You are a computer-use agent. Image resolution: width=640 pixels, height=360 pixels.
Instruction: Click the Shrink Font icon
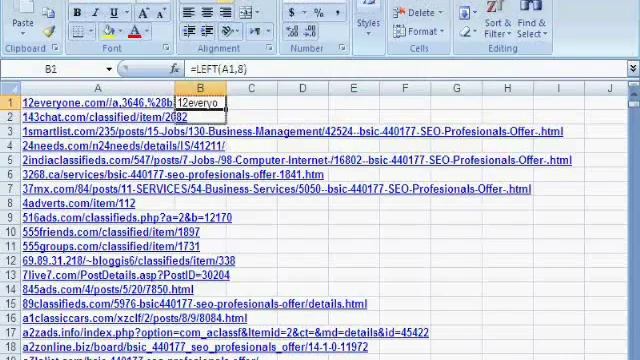(x=161, y=13)
